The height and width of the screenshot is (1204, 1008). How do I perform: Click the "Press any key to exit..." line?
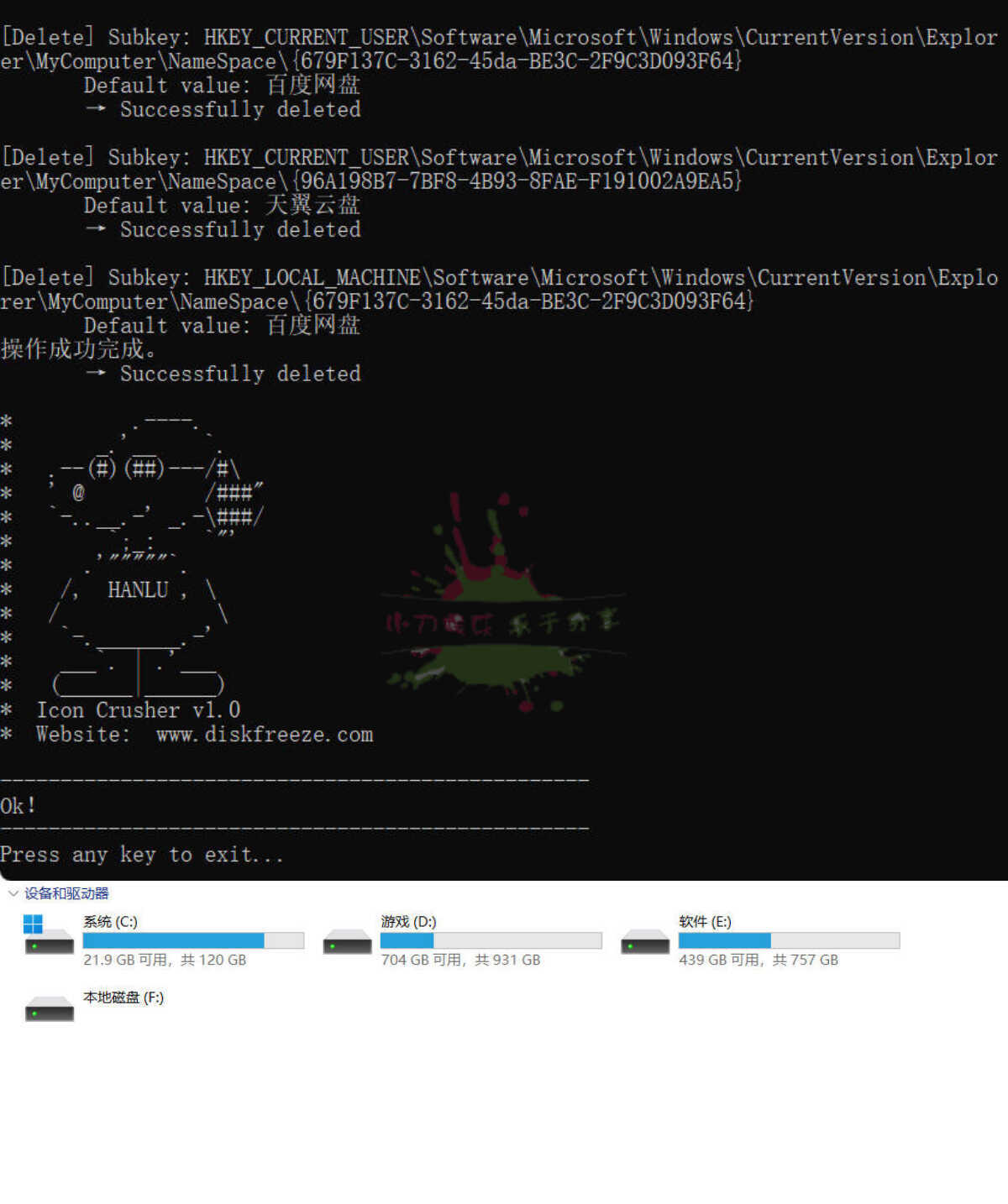tap(142, 855)
